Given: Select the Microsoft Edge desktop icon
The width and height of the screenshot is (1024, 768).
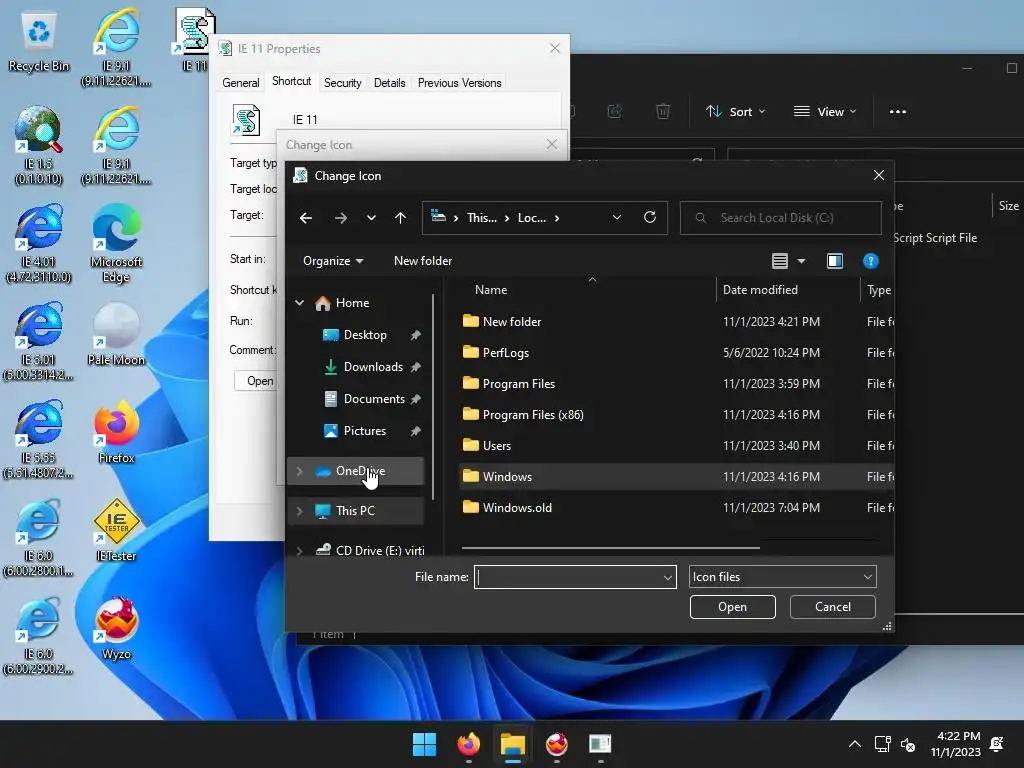Looking at the screenshot, I should [116, 242].
